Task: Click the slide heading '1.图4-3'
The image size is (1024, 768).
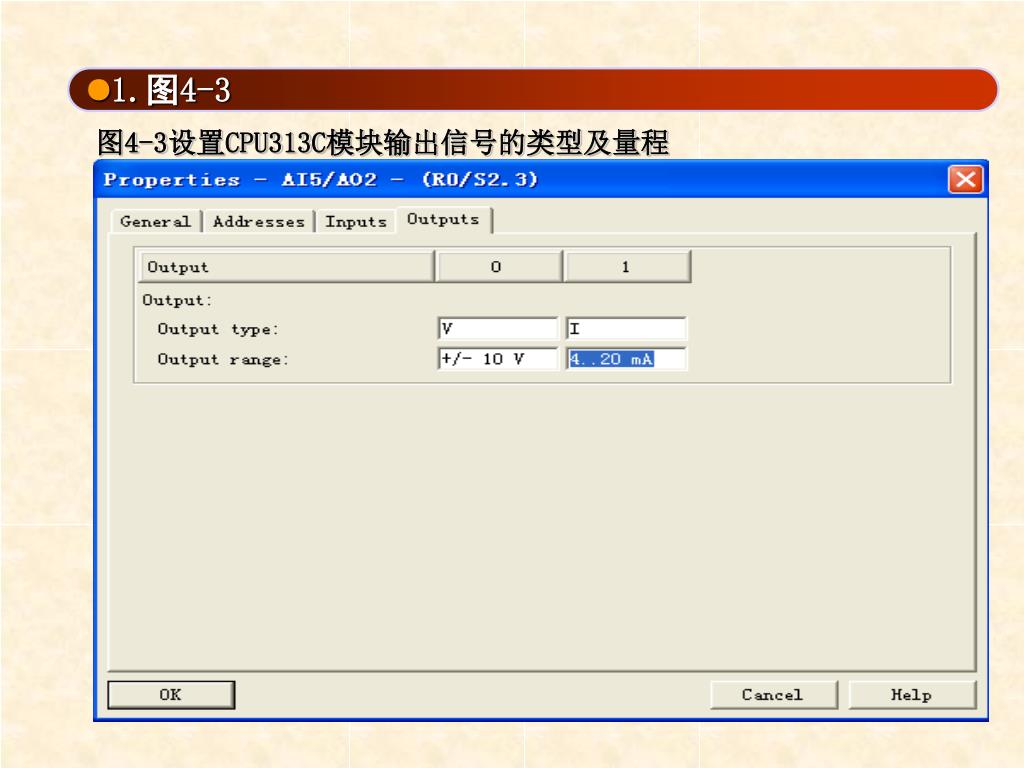Action: 171,89
